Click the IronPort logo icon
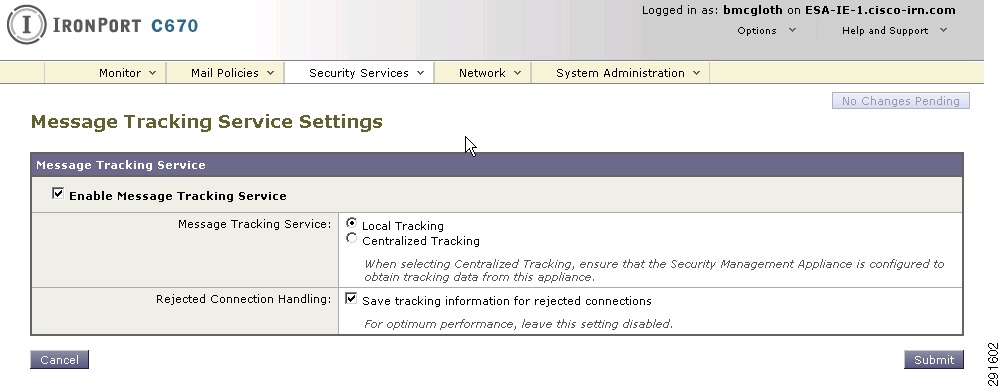 26,25
